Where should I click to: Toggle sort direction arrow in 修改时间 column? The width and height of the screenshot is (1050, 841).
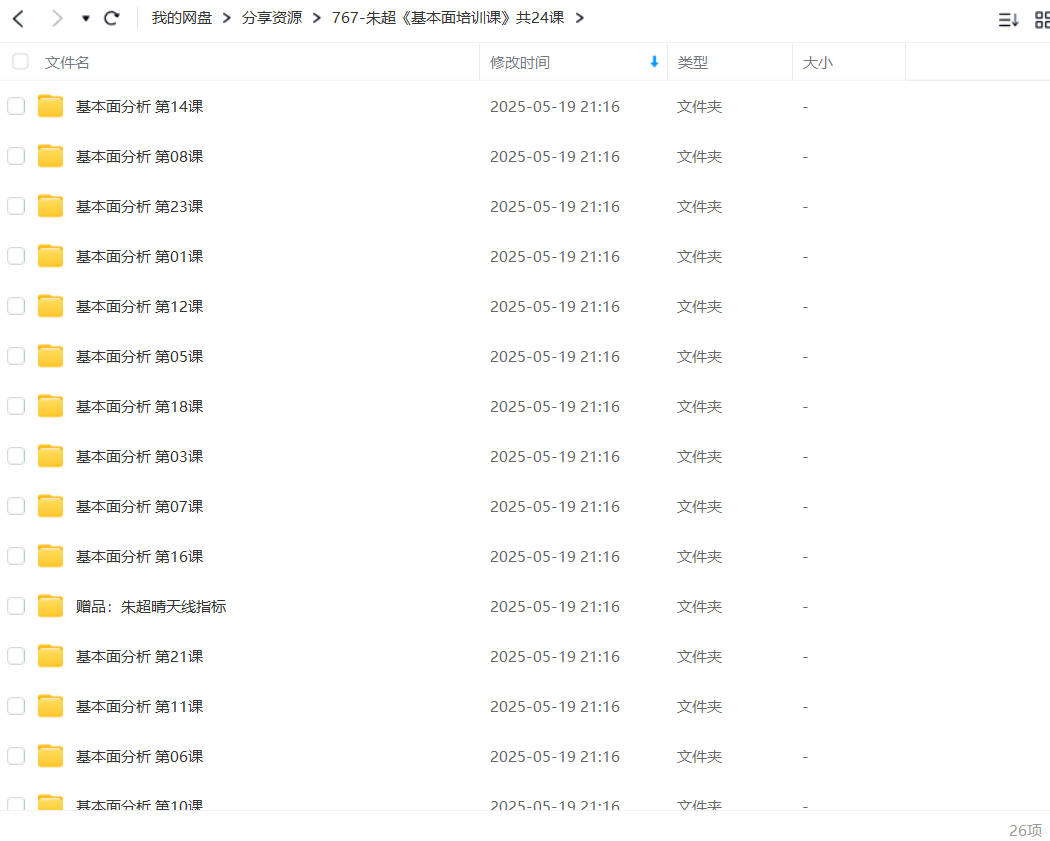tap(654, 62)
